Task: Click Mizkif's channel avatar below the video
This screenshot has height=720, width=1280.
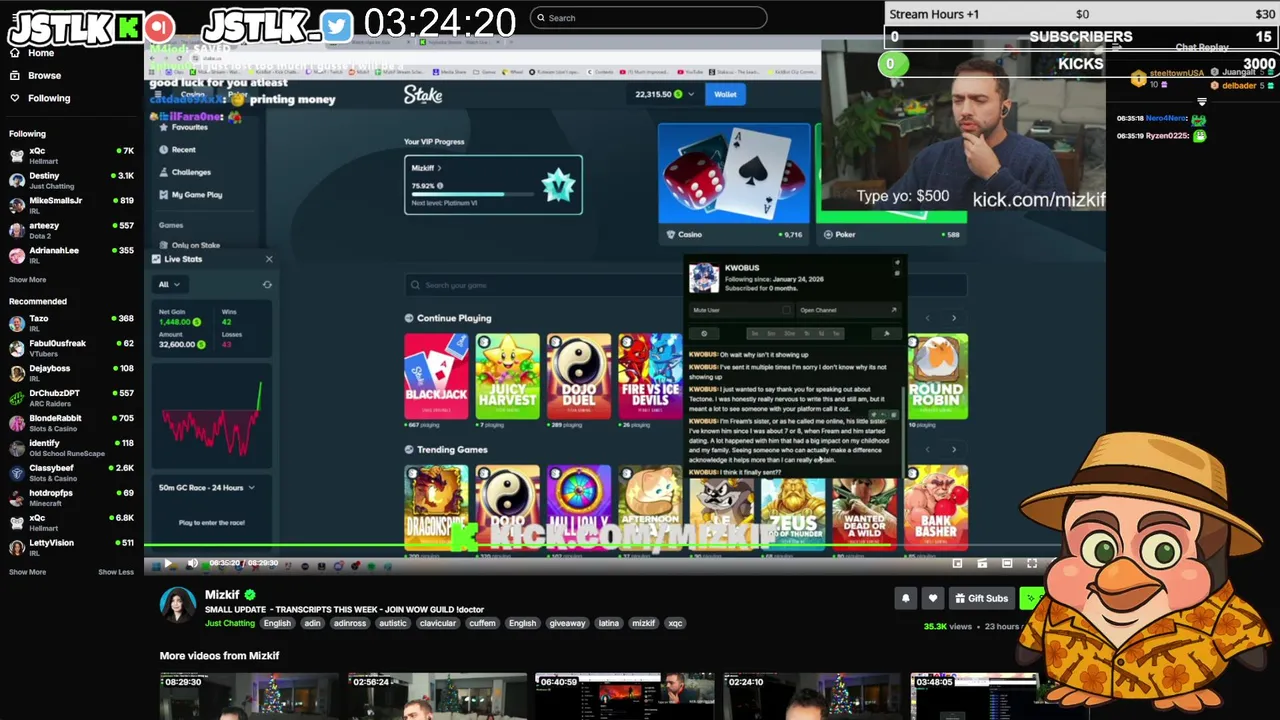Action: click(178, 605)
